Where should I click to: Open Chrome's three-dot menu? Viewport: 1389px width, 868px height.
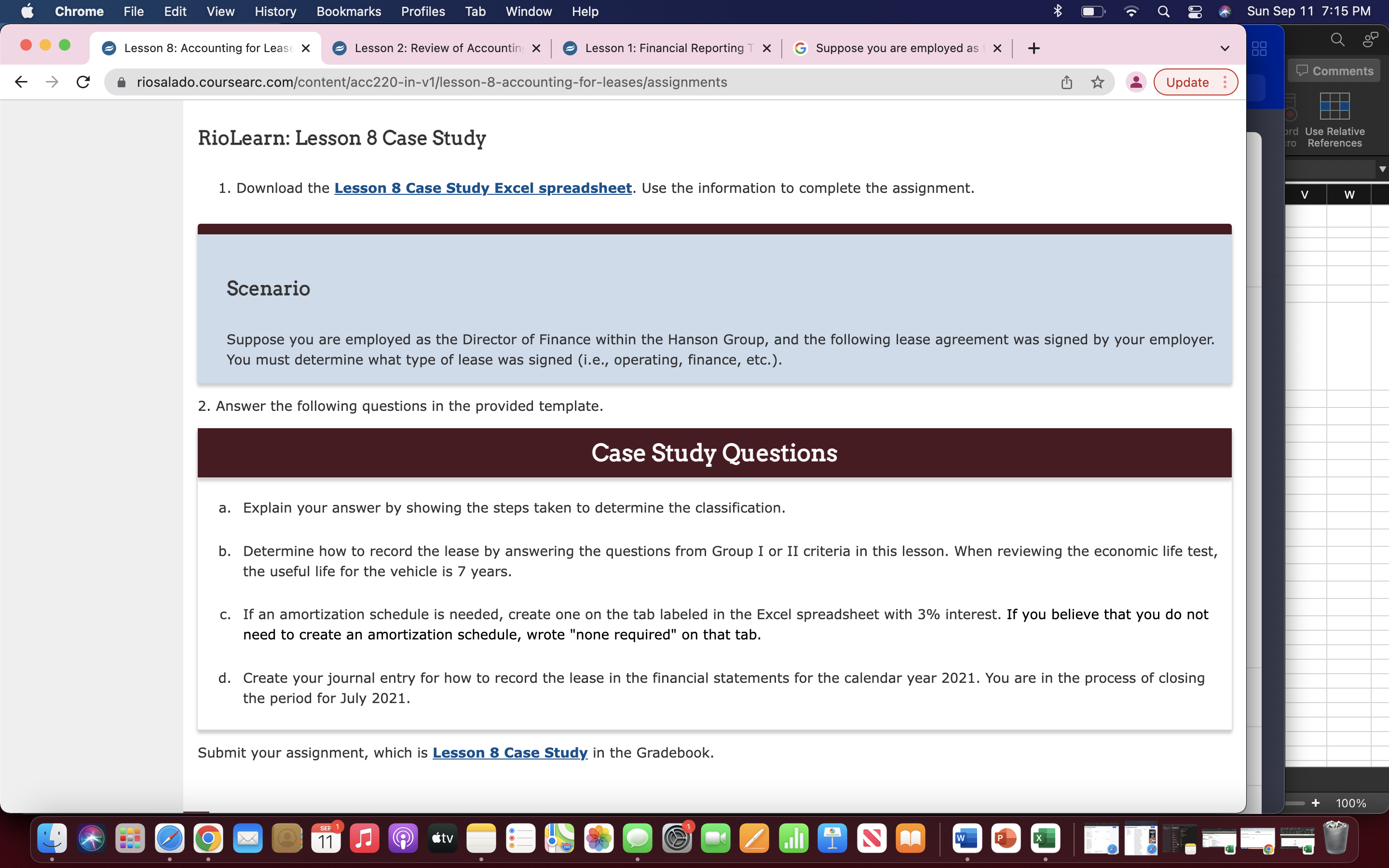click(1226, 81)
